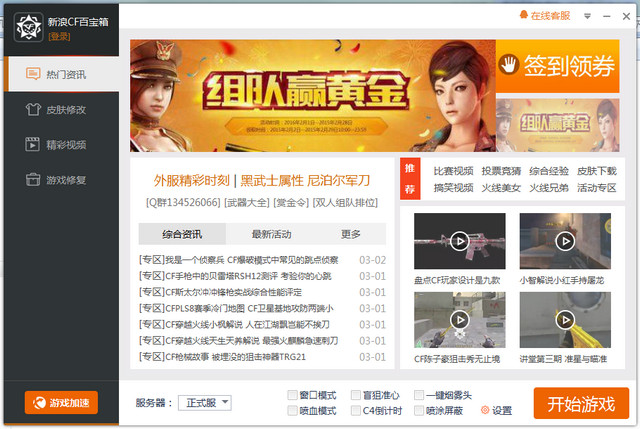This screenshot has width=640, height=429.
Task: Click the [Q群134526066] link
Action: click(183, 202)
